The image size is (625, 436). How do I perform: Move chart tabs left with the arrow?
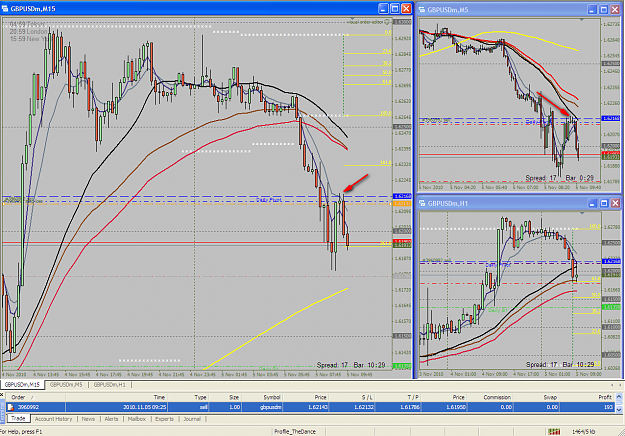[x=612, y=385]
